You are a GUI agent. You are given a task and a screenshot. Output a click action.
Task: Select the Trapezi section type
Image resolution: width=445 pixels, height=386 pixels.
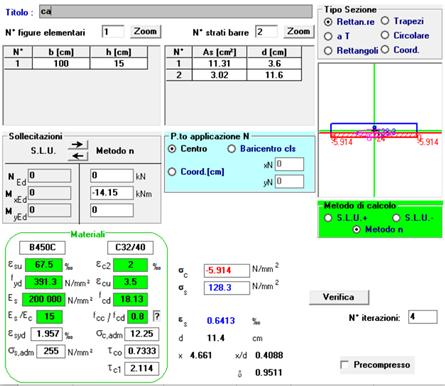pyautogui.click(x=402, y=21)
